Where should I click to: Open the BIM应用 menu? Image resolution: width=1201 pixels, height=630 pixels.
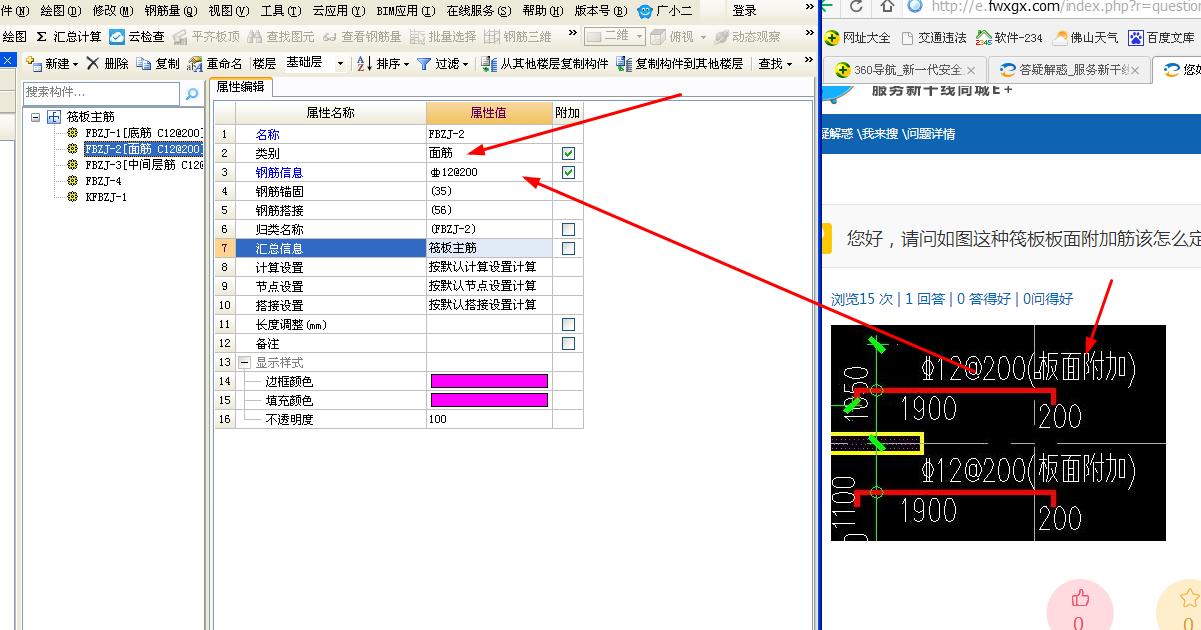pos(405,11)
